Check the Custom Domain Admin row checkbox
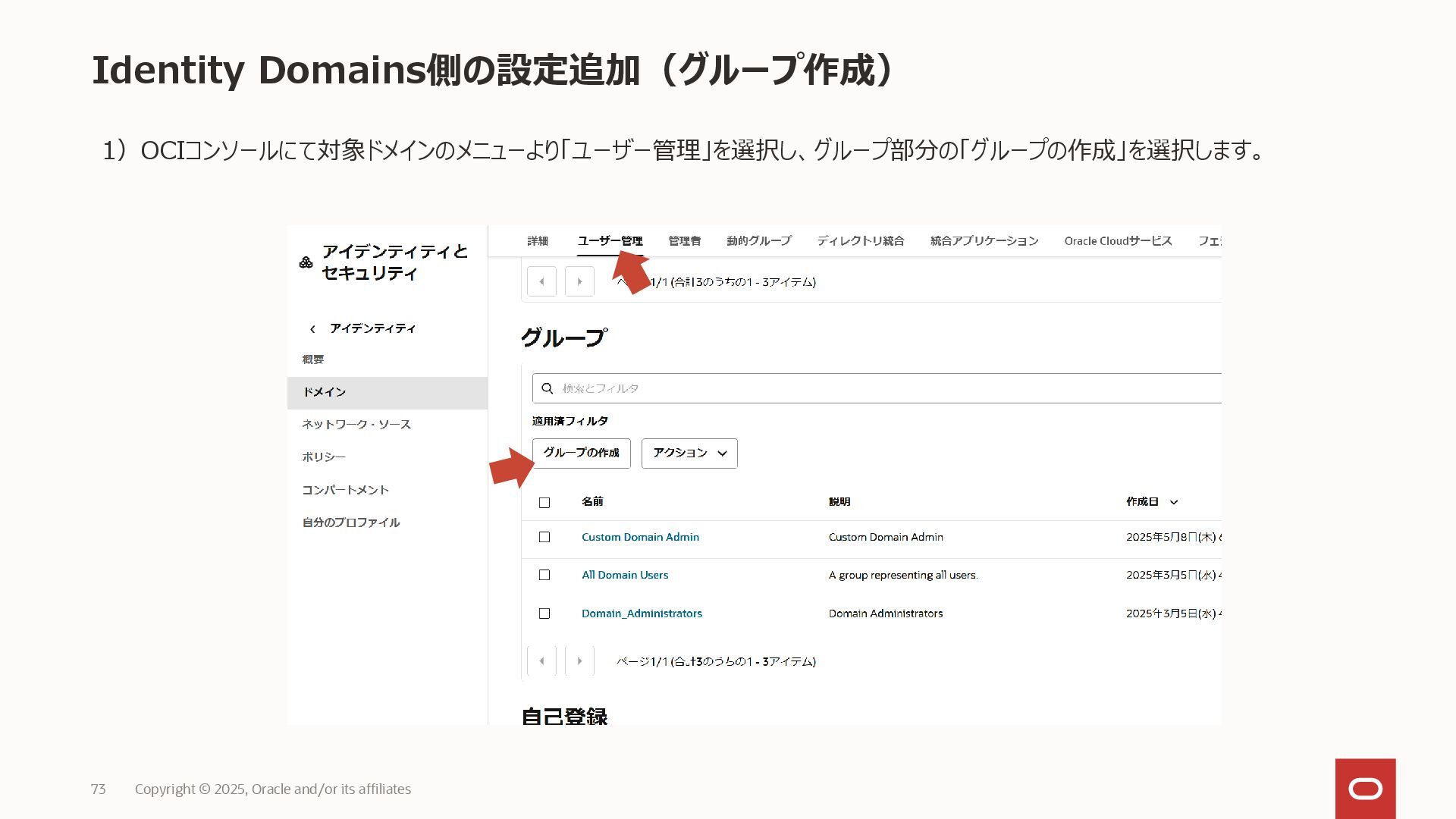Screen dimensions: 1456x819 coord(544,537)
